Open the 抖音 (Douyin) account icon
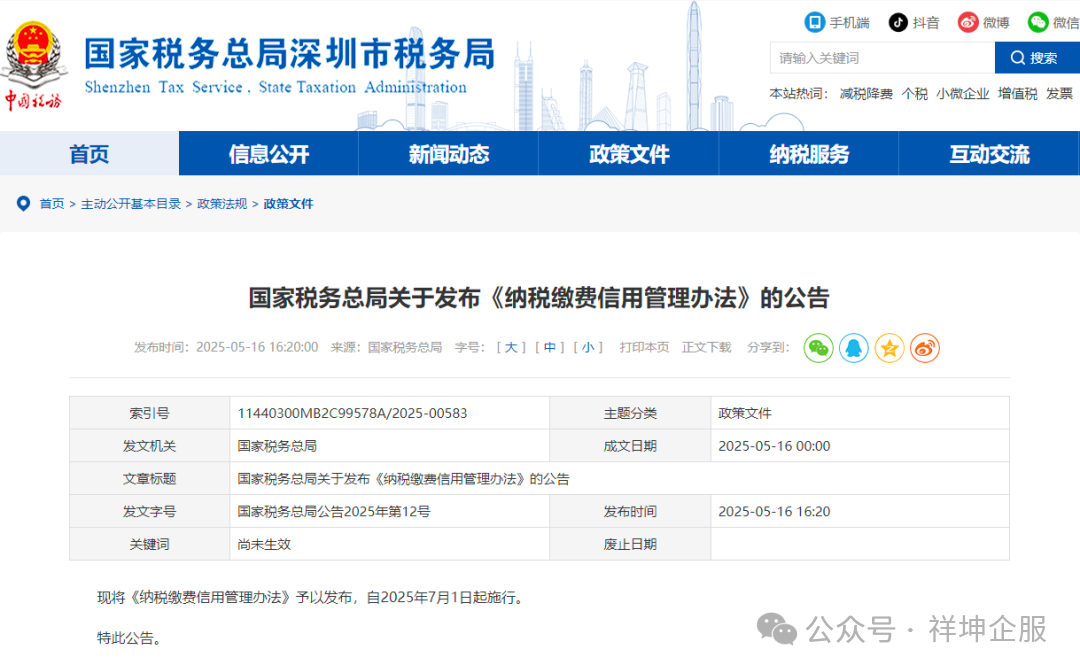This screenshot has height=672, width=1080. tap(898, 21)
